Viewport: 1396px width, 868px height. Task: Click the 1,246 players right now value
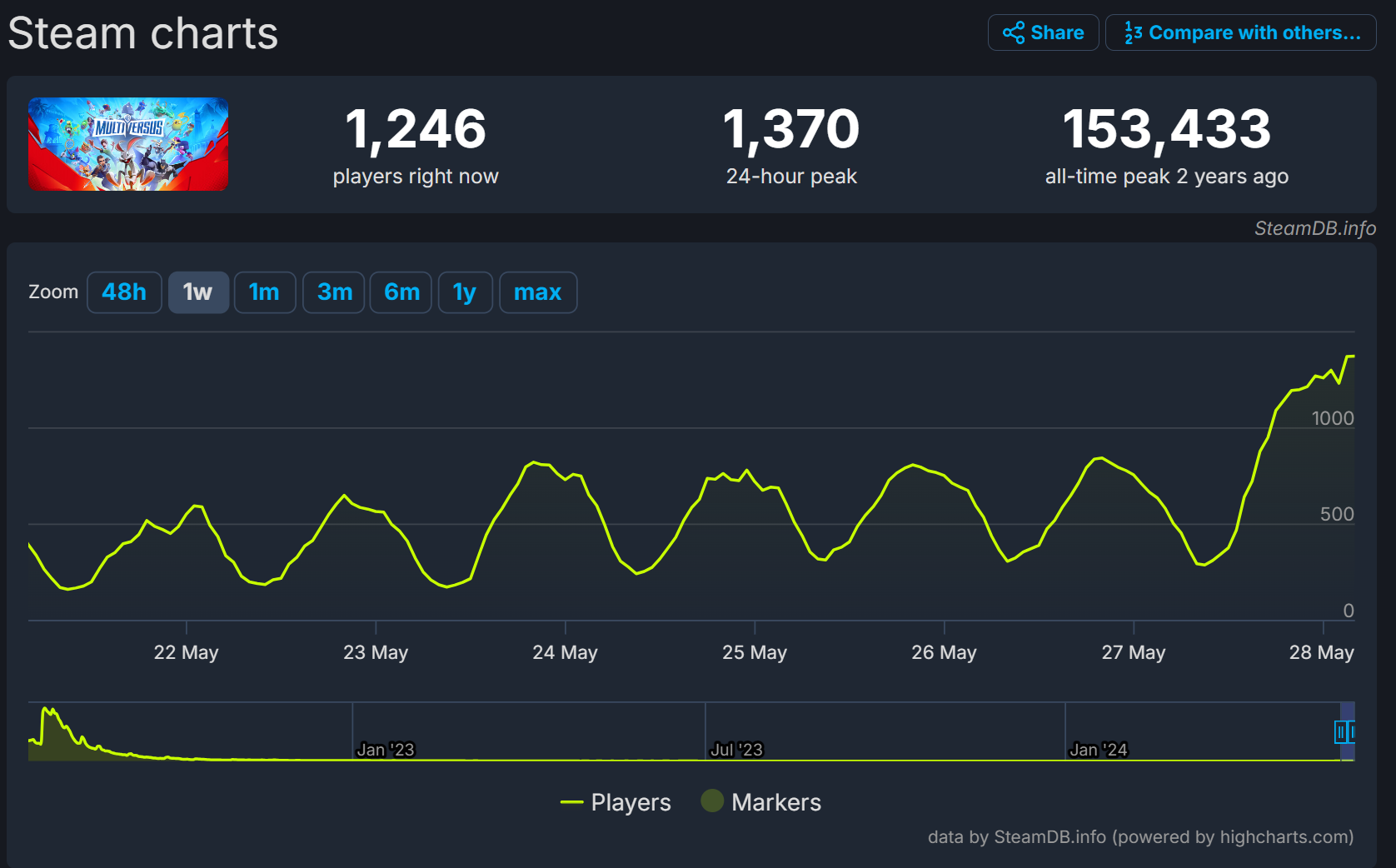coord(416,129)
